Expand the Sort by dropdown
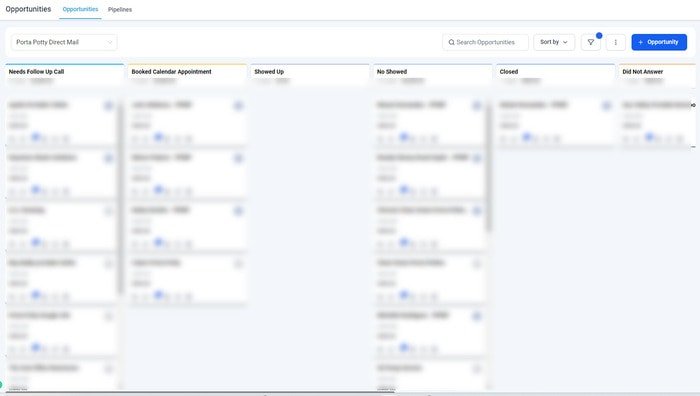Image resolution: width=700 pixels, height=396 pixels. [554, 42]
